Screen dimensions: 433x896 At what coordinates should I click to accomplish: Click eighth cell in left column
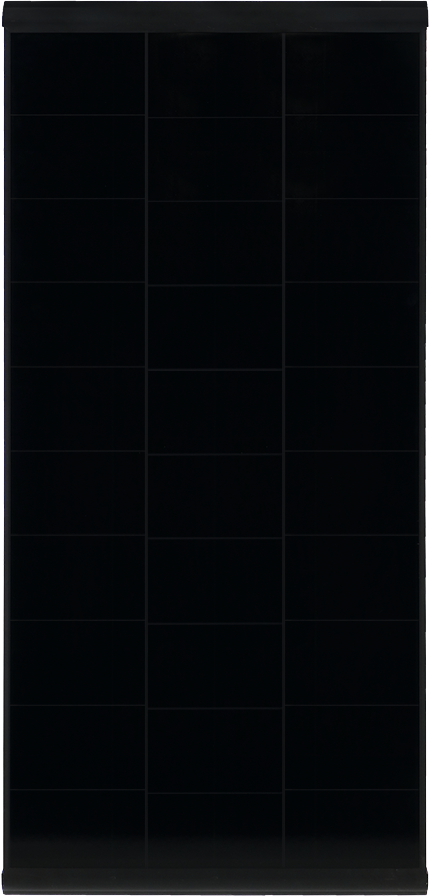click(78, 662)
